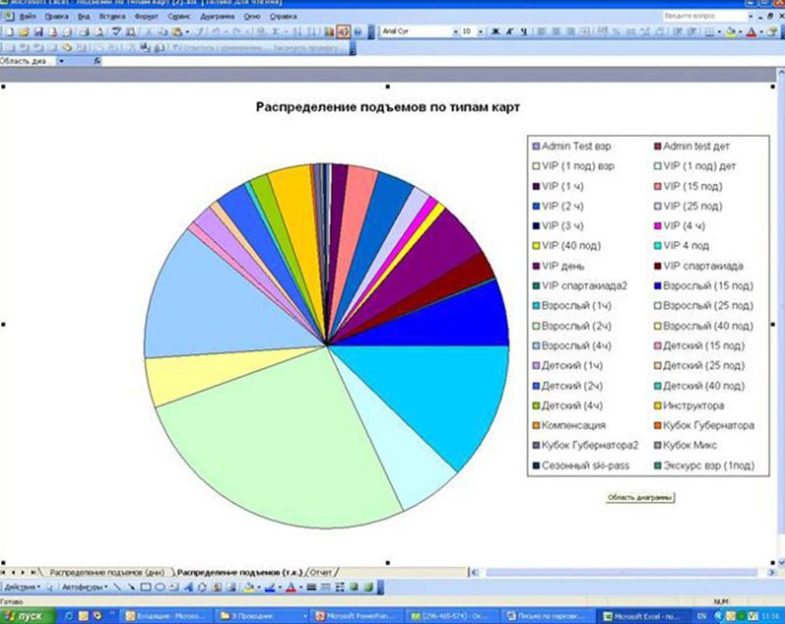Click the first sheet navigation arrow
Image resolution: width=785 pixels, height=624 pixels.
(x=8, y=572)
